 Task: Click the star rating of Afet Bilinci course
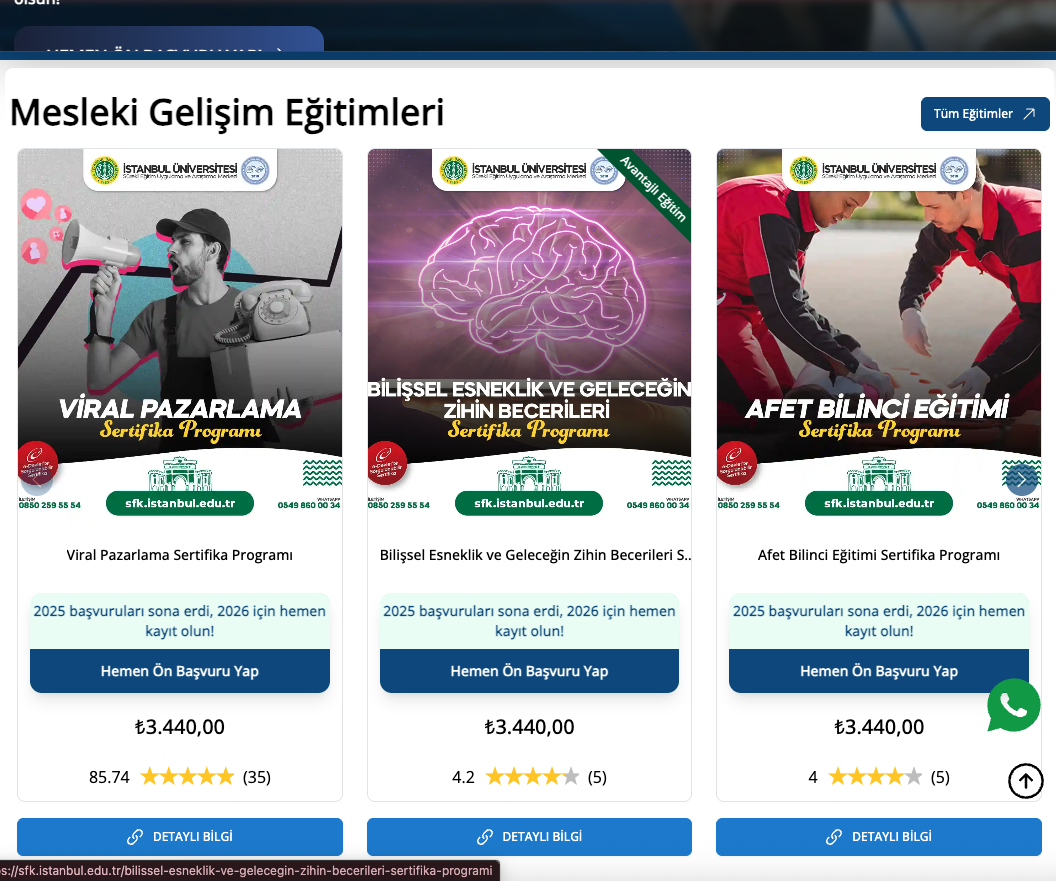[x=876, y=777]
